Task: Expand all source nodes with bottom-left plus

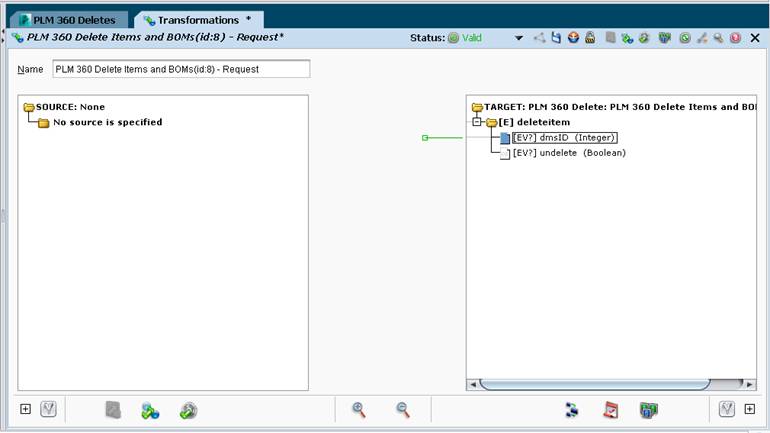Action: (26, 409)
